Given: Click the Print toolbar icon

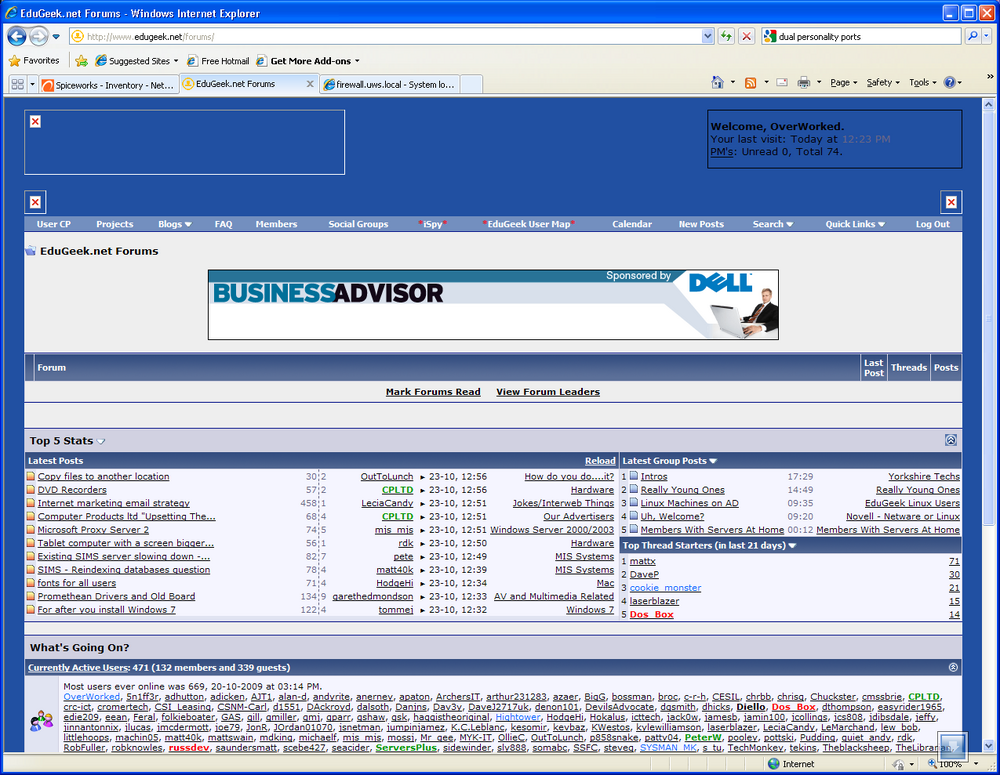Looking at the screenshot, I should (x=804, y=82).
